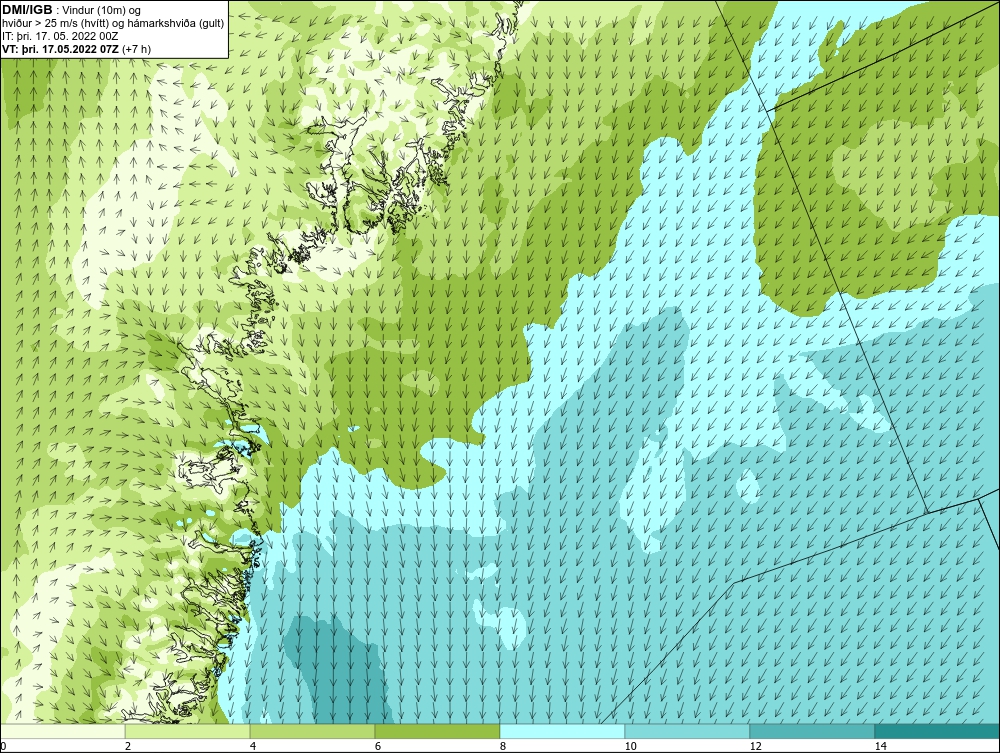
Task: Click the 8–10 m/s pale cyan swatch
Action: (562, 731)
